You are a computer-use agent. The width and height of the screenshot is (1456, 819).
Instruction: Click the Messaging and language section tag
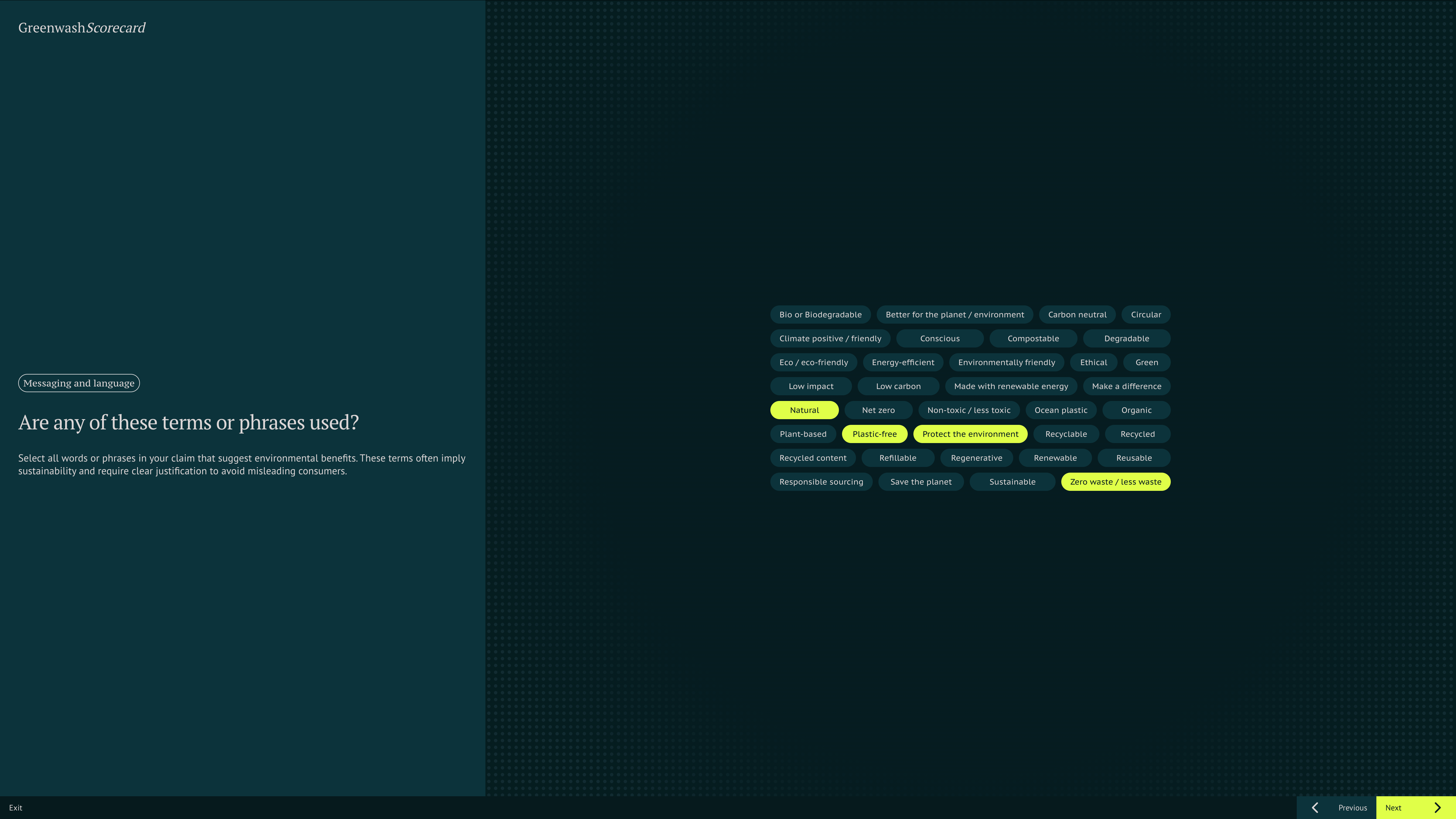click(78, 383)
